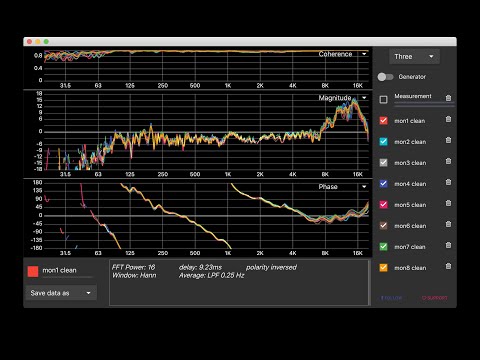Click the Window: Hann text

(134, 276)
